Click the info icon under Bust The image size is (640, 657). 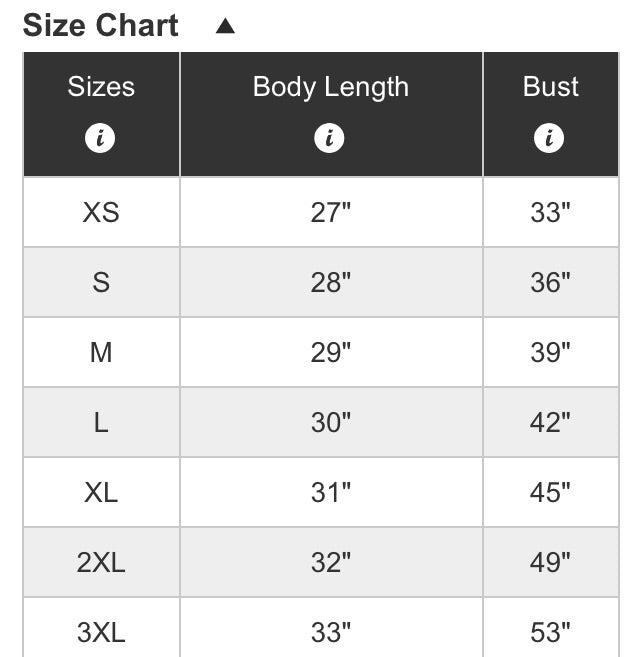click(x=549, y=138)
